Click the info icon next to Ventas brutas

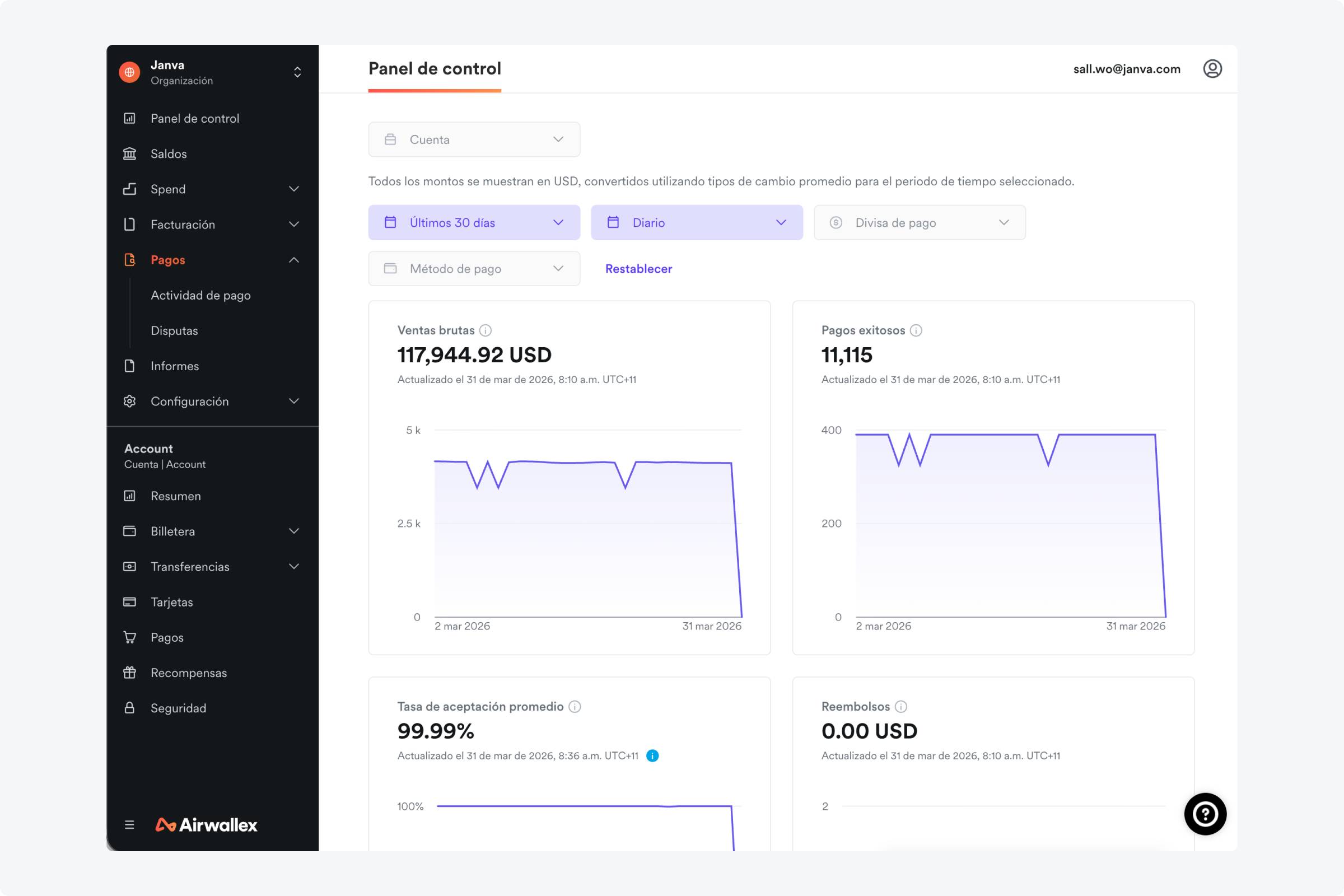(486, 330)
